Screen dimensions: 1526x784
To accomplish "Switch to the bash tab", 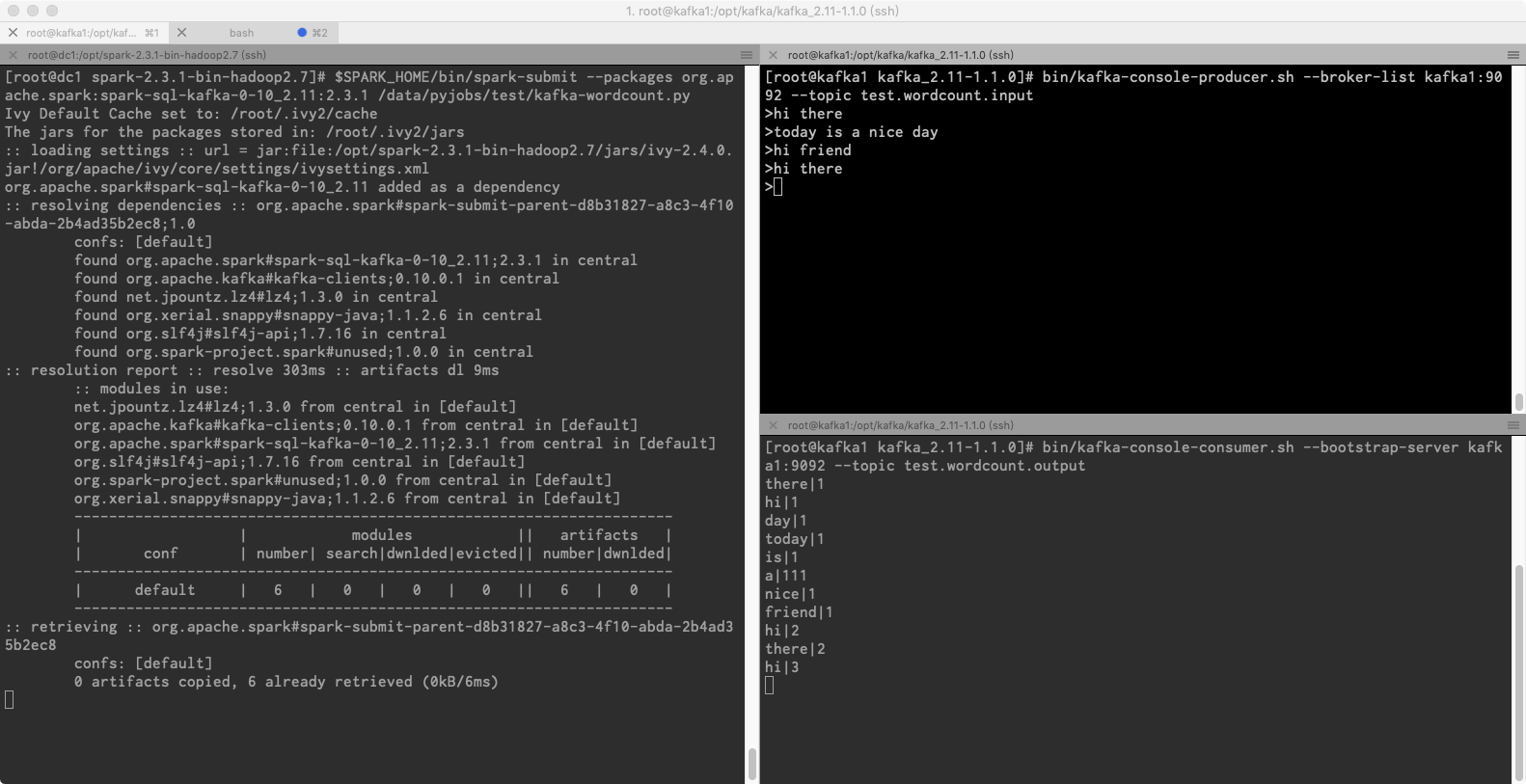I will click(241, 33).
